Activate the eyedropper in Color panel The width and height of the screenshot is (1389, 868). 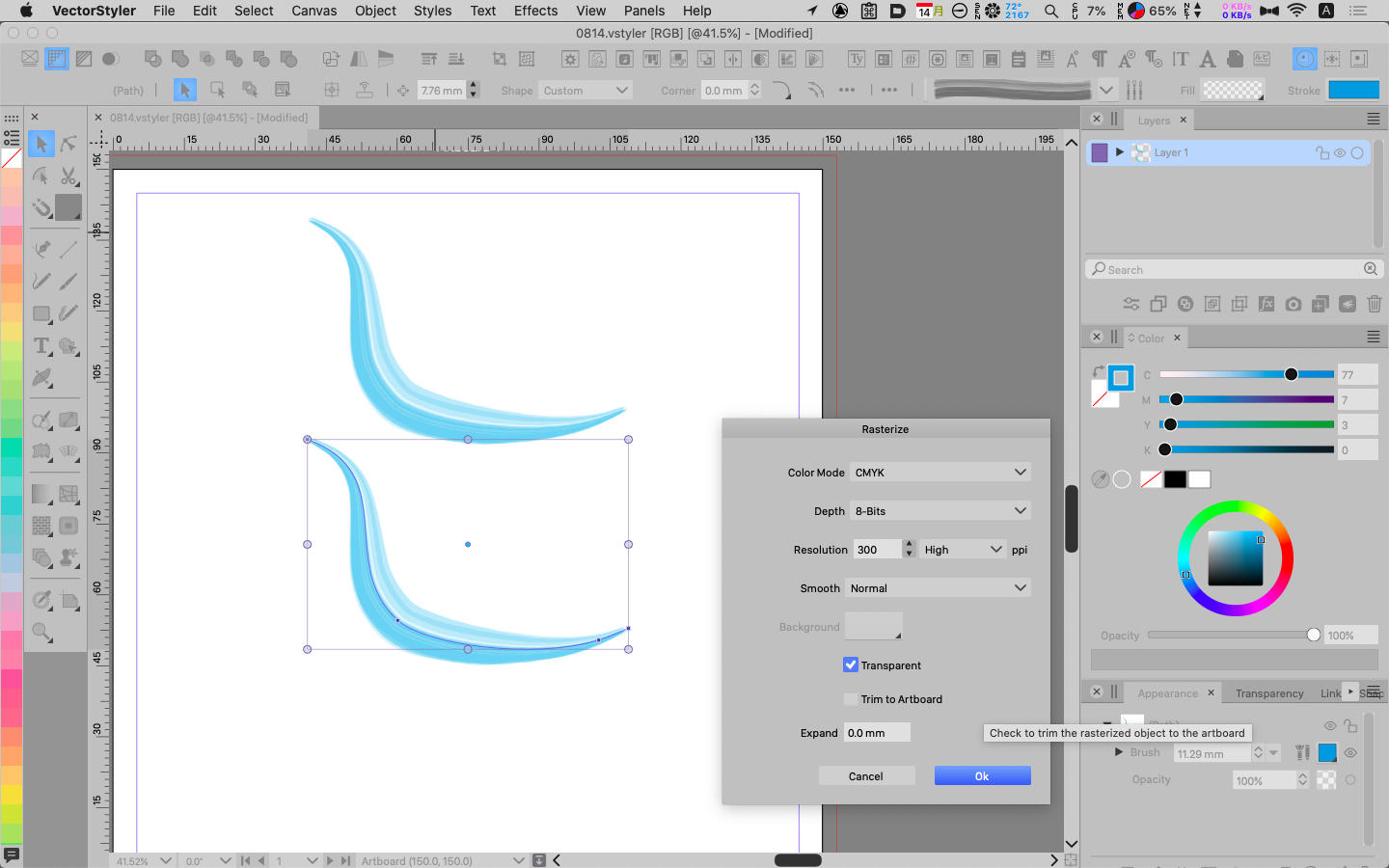click(1100, 479)
